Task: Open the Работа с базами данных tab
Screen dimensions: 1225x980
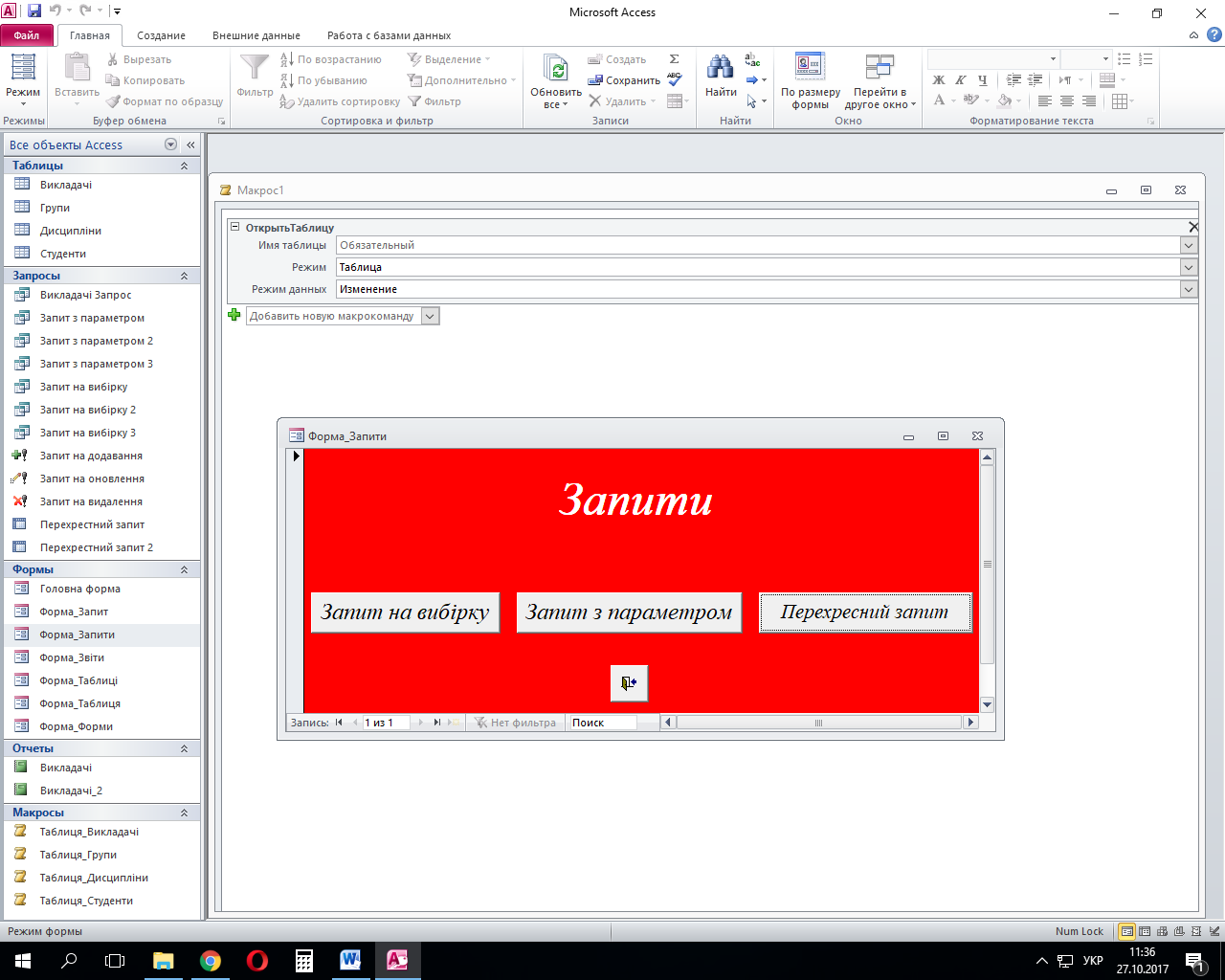Action: tap(389, 35)
